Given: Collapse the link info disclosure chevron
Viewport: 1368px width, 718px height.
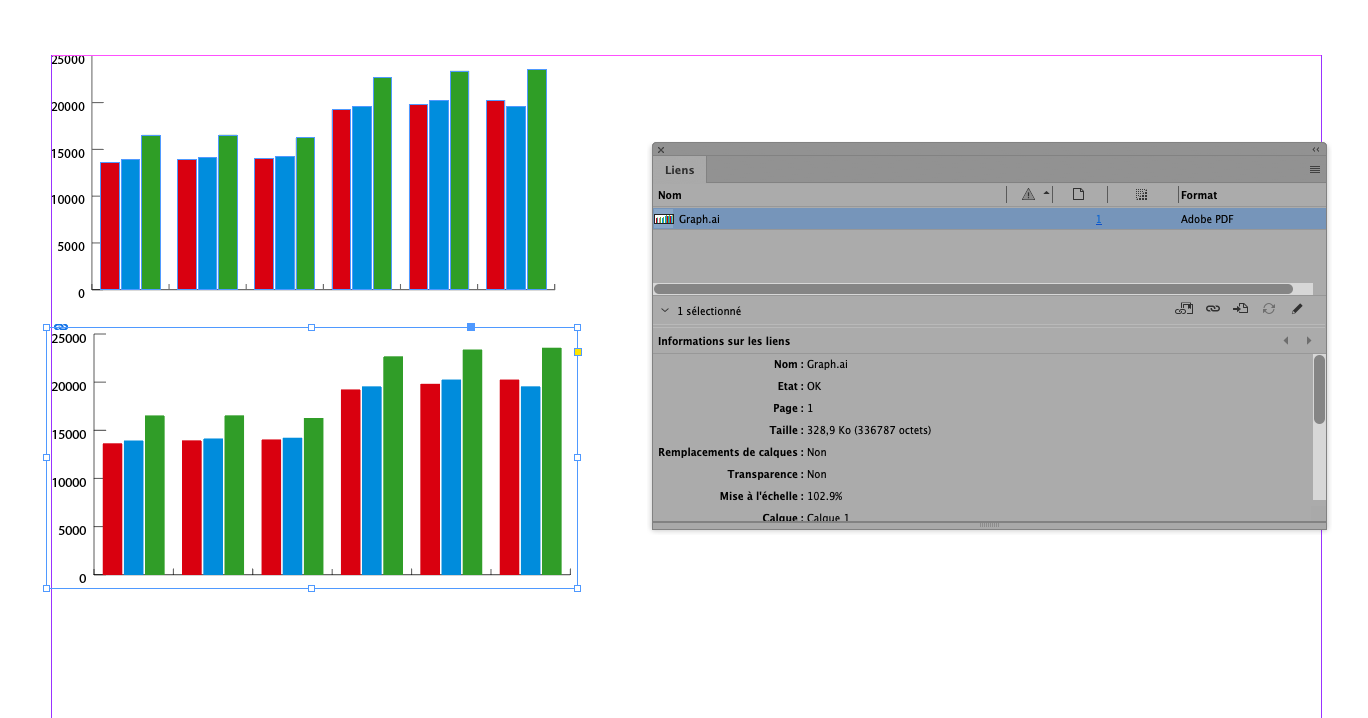Looking at the screenshot, I should point(664,311).
